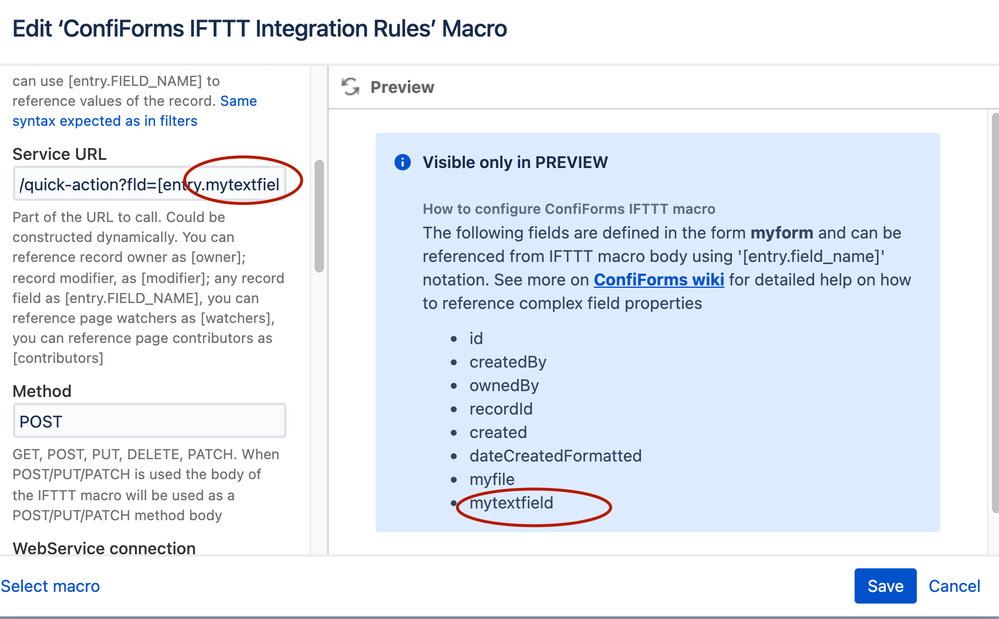Screen dimensions: 999x619
Task: Select the 'ownedBy' field entry
Action: [x=504, y=385]
